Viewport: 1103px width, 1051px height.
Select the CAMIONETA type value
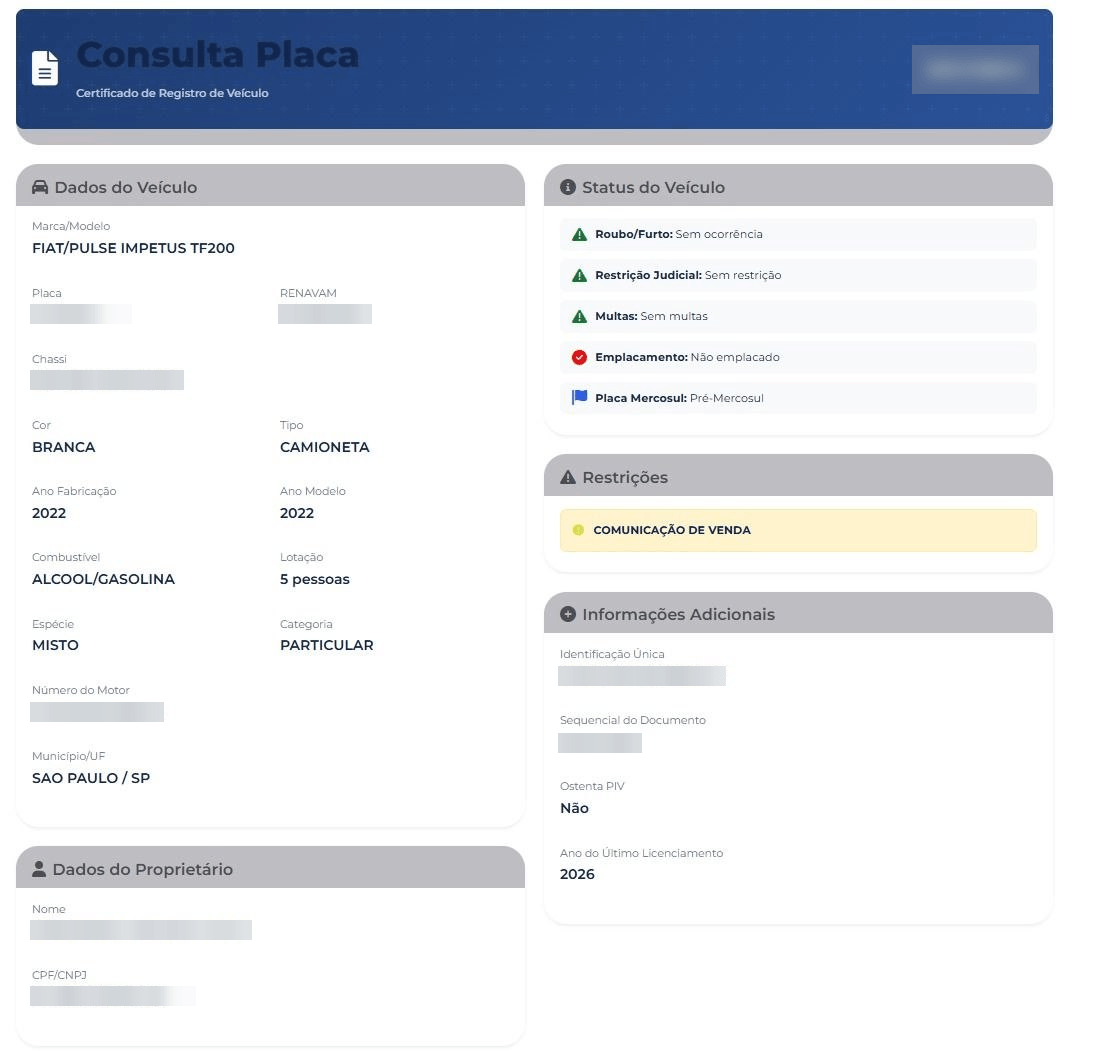click(x=325, y=447)
